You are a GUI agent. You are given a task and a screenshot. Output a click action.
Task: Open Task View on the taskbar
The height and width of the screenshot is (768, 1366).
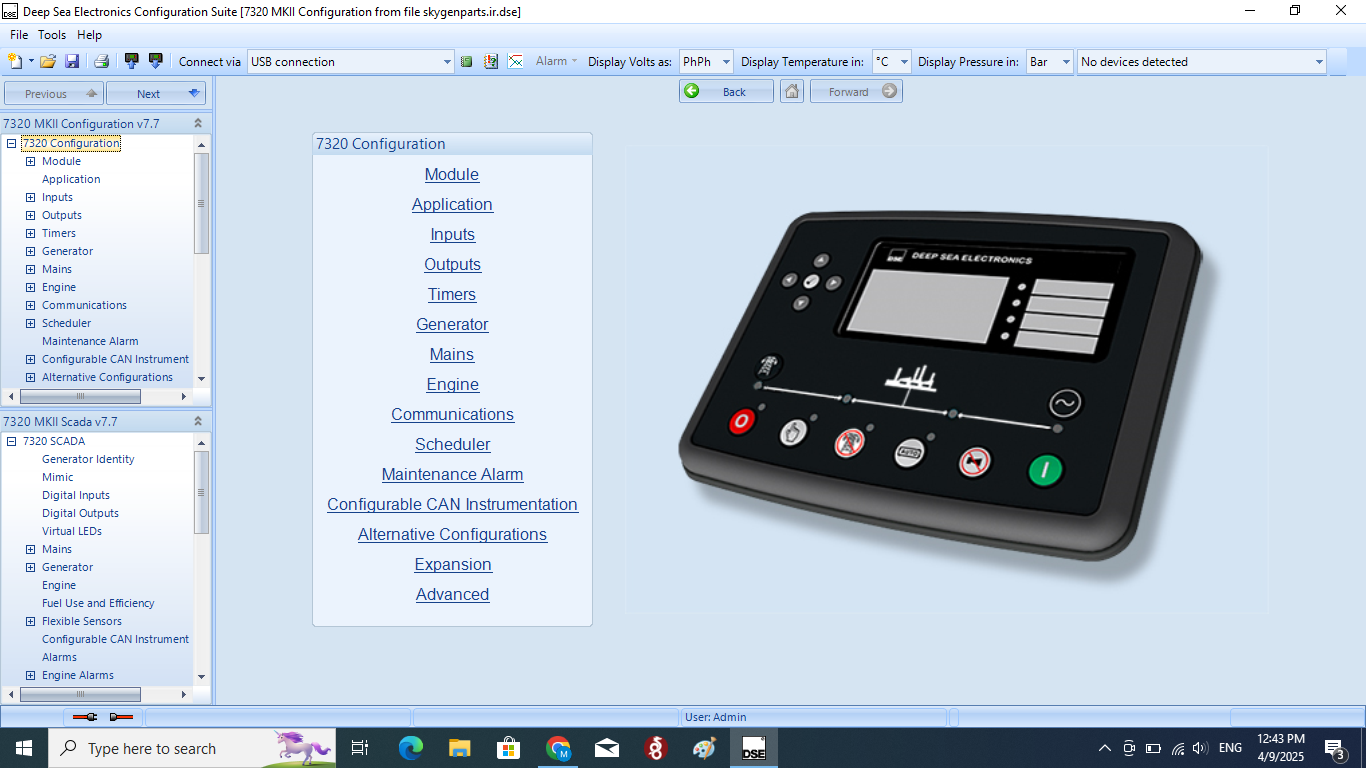coord(360,748)
